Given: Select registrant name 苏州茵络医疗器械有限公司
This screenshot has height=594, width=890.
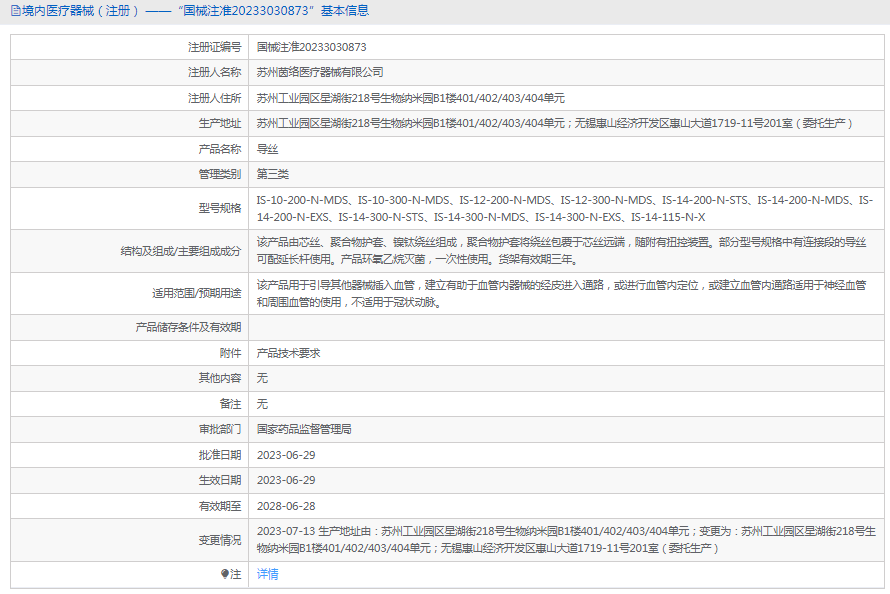Looking at the screenshot, I should tap(320, 73).
